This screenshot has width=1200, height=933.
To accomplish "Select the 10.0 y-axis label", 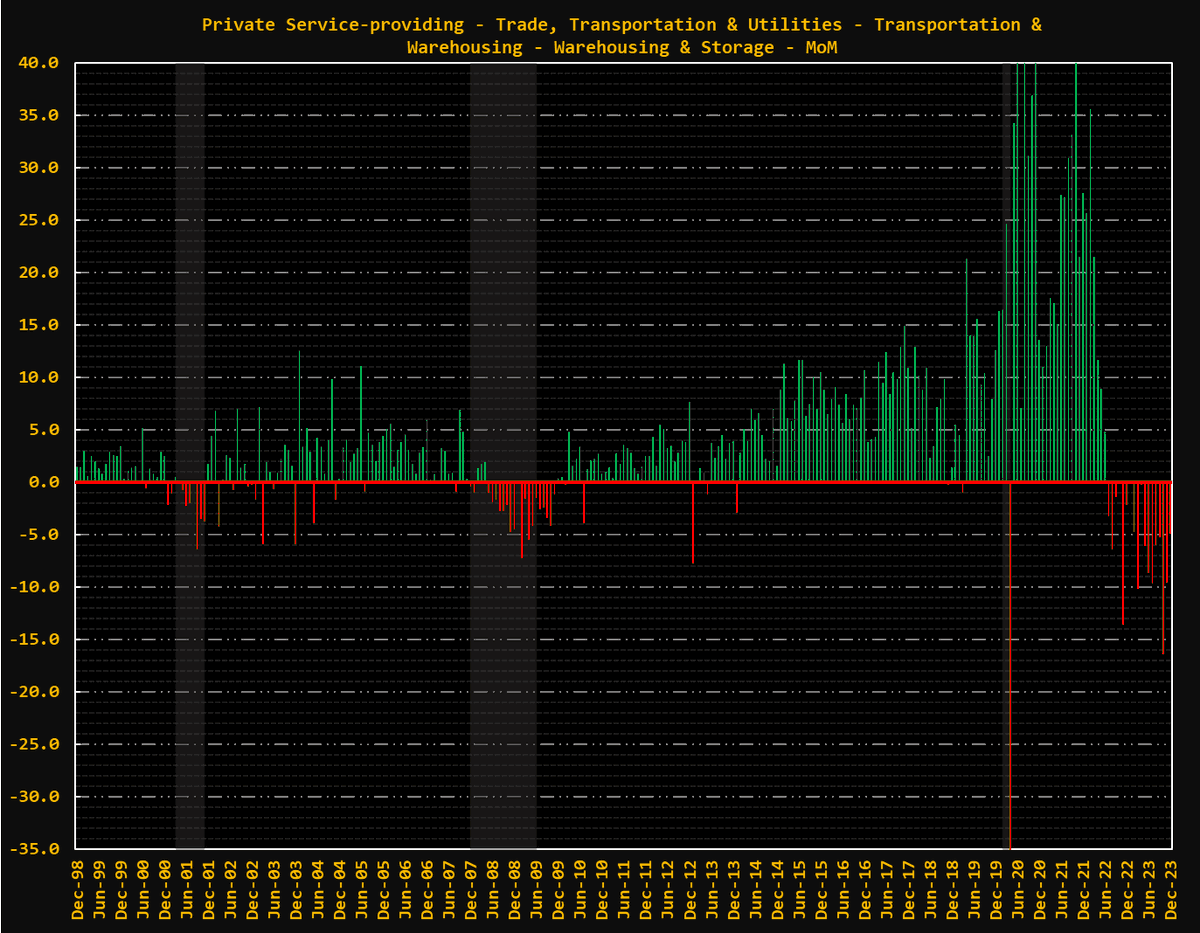I will [x=39, y=378].
